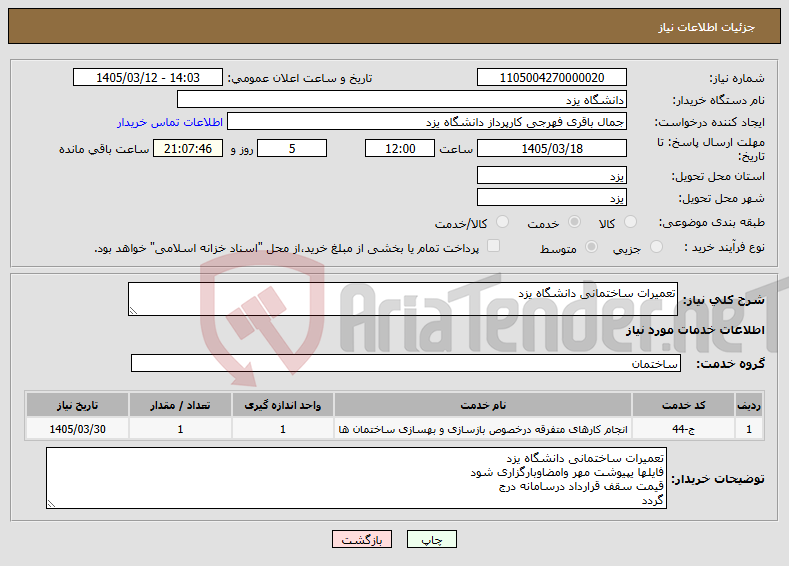The height and width of the screenshot is (566, 789).
Task: Click the ساعت باقی مانده label
Action: (x=104, y=149)
